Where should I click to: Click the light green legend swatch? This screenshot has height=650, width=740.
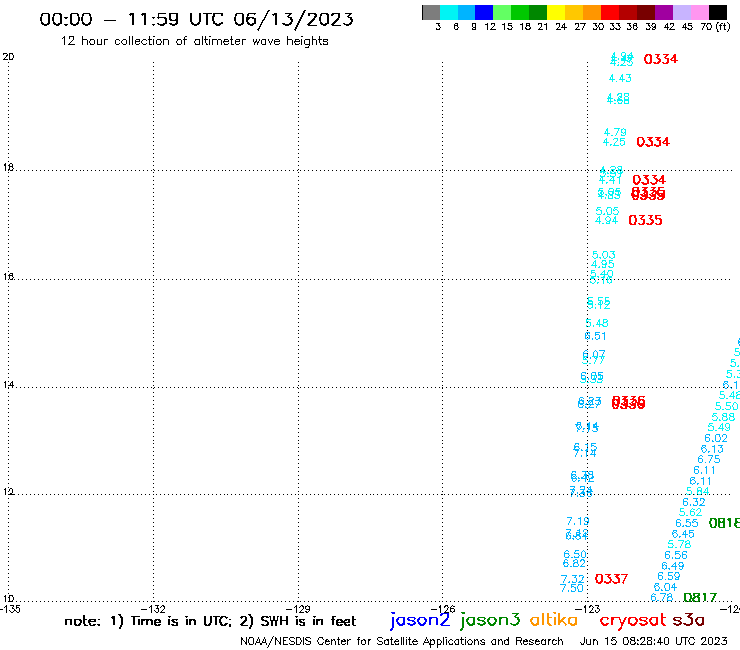[x=502, y=12]
